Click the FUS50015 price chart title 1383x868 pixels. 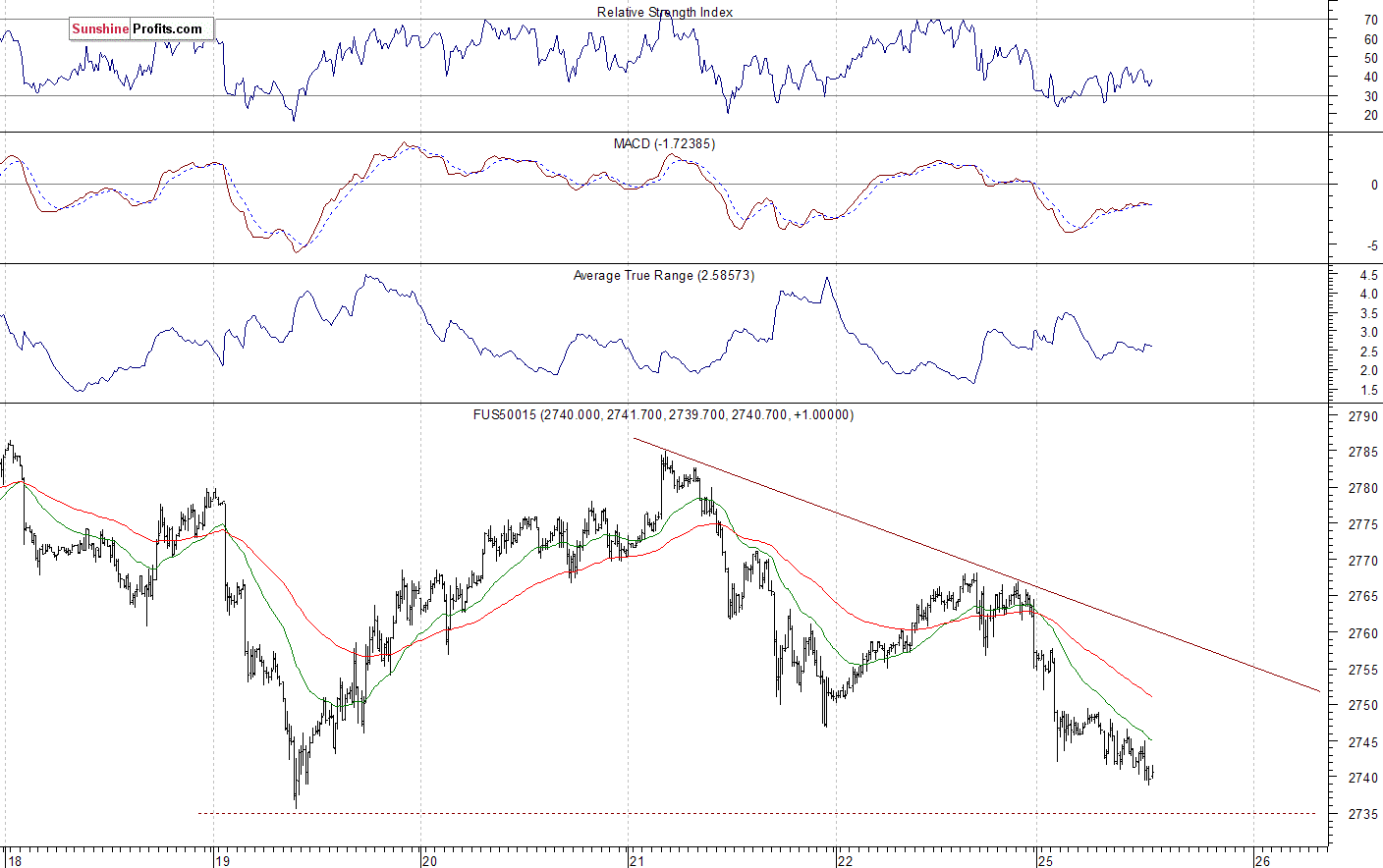pyautogui.click(x=664, y=414)
